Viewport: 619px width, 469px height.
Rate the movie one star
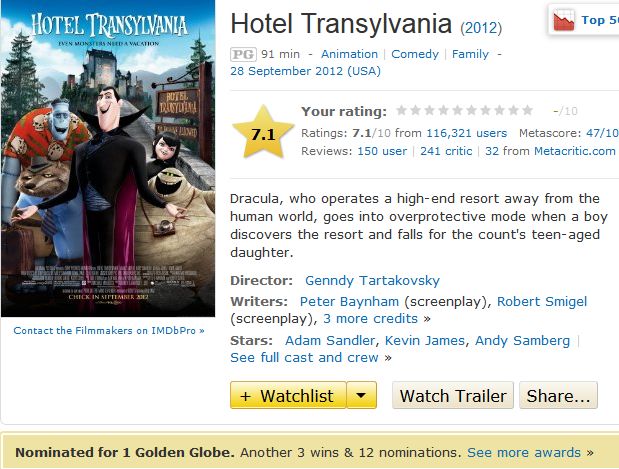tap(401, 111)
